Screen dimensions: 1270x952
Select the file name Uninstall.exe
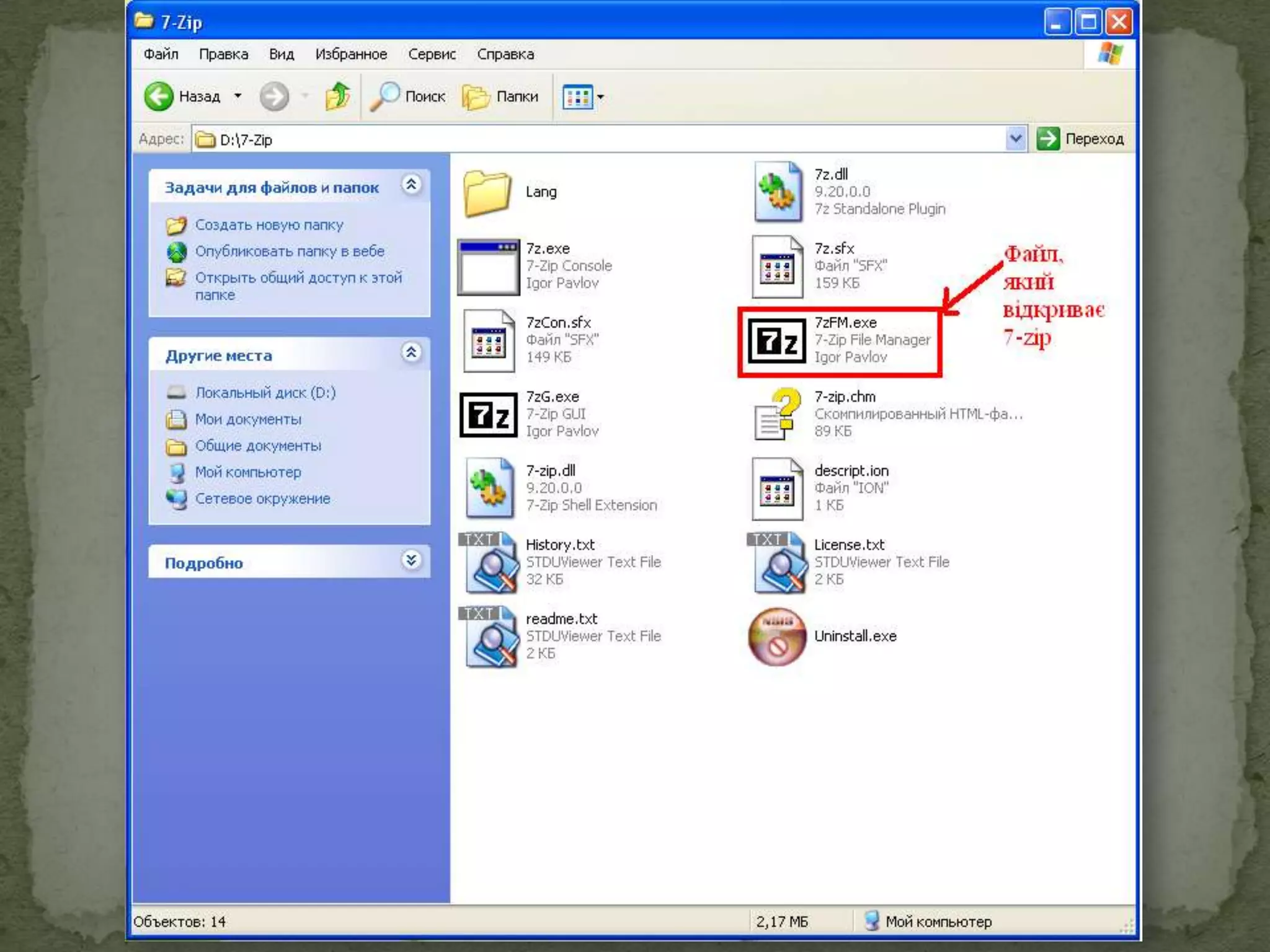pos(855,637)
